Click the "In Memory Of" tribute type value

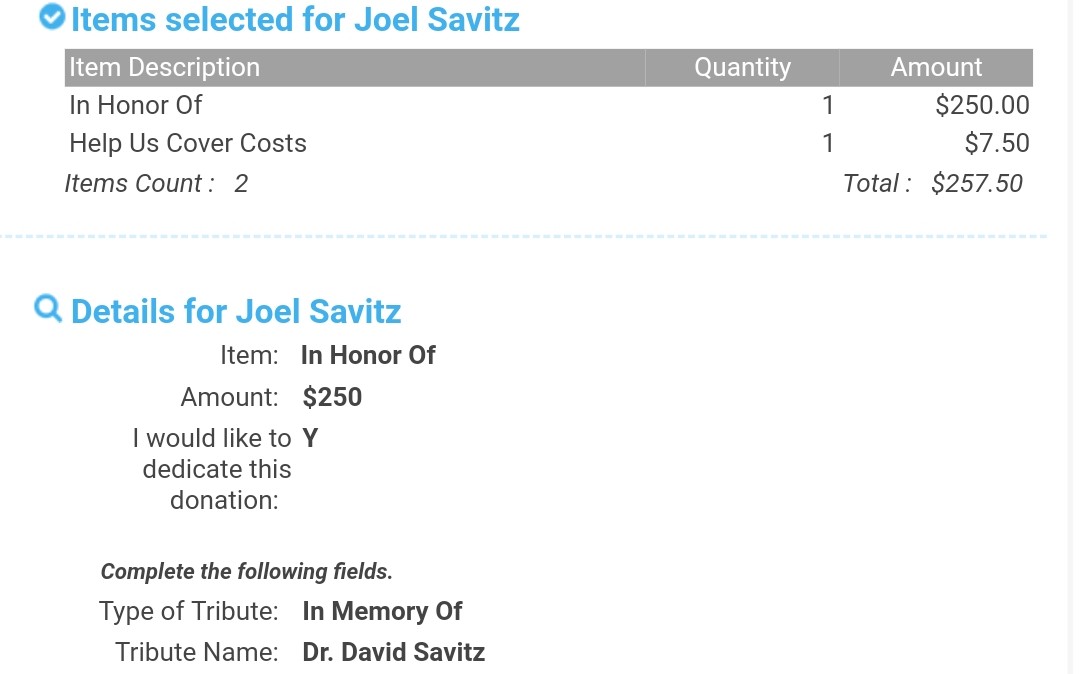tap(382, 611)
